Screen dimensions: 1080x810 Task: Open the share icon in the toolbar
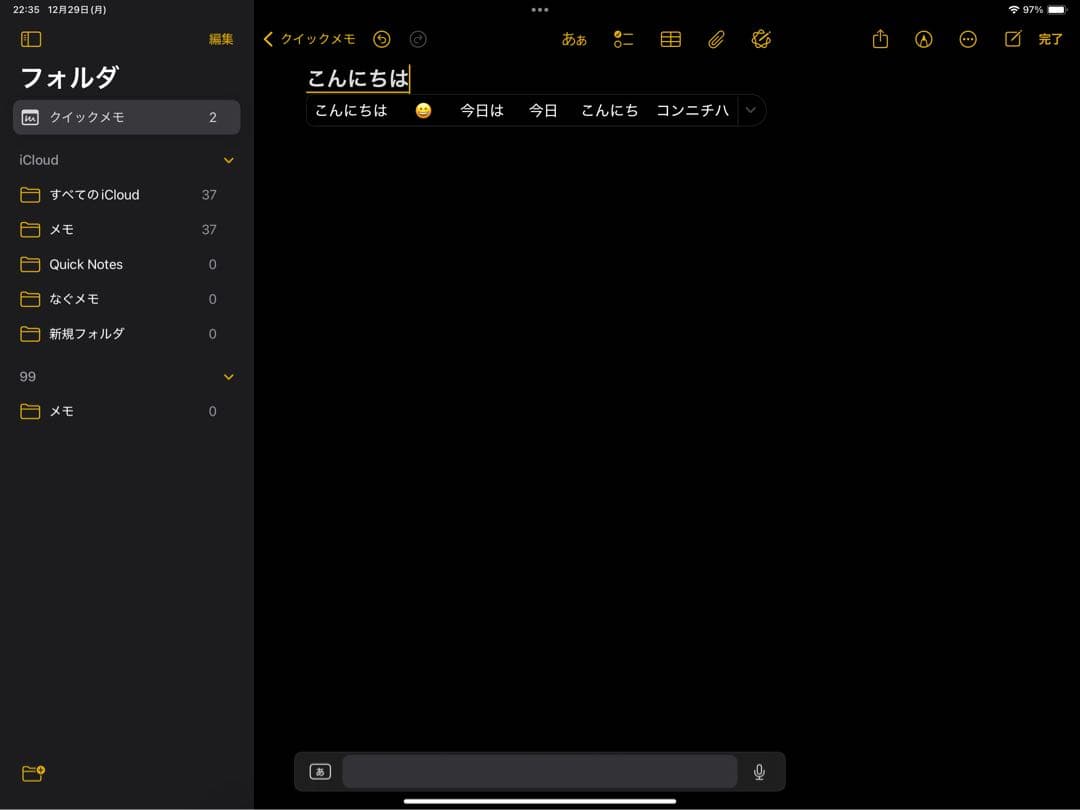880,39
